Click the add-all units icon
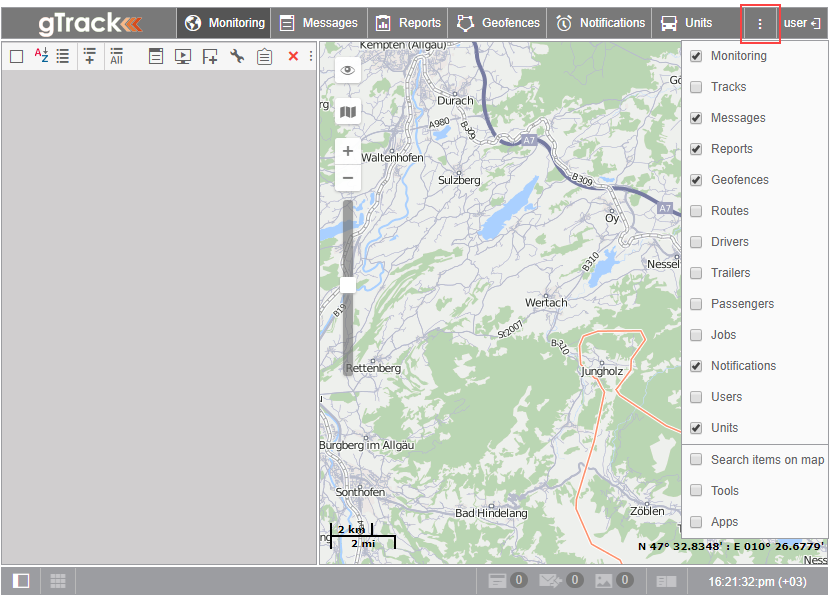Viewport: 829px width, 596px height. (116, 56)
